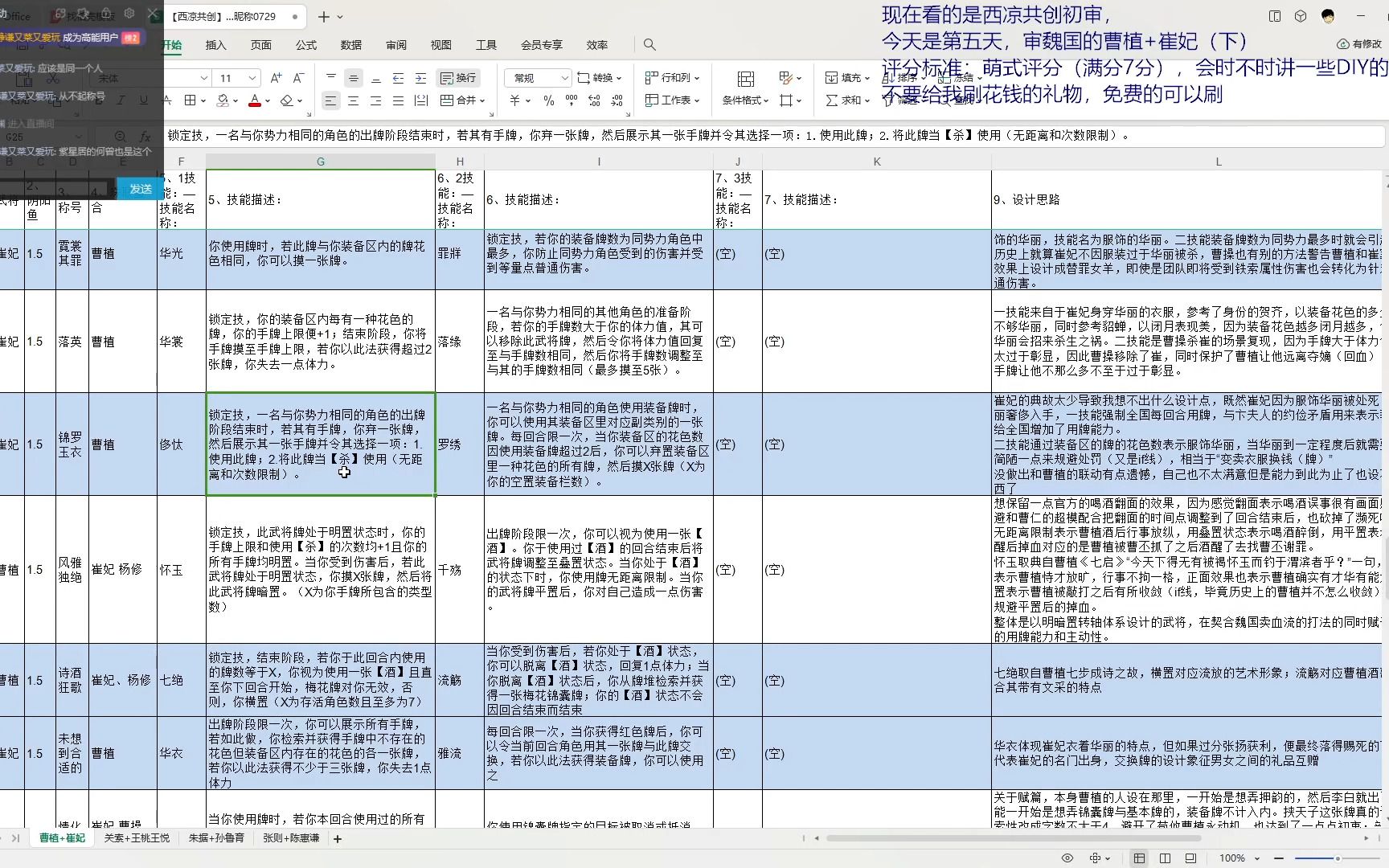Click 发送 send button in chat overlay
Image resolution: width=1389 pixels, height=868 pixels.
(141, 189)
